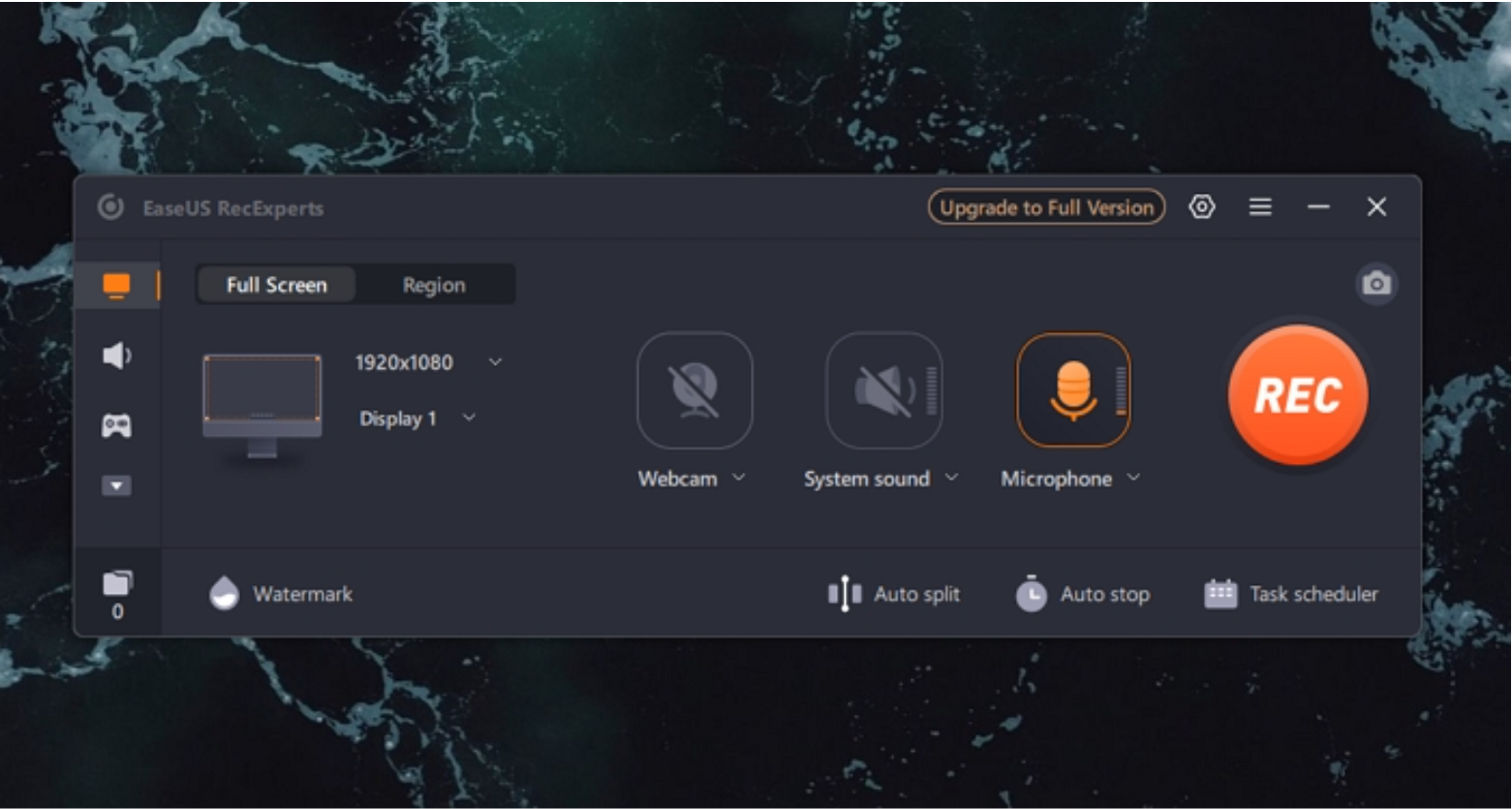The height and width of the screenshot is (809, 1512).
Task: Expand System sound options chevron
Action: click(x=951, y=478)
